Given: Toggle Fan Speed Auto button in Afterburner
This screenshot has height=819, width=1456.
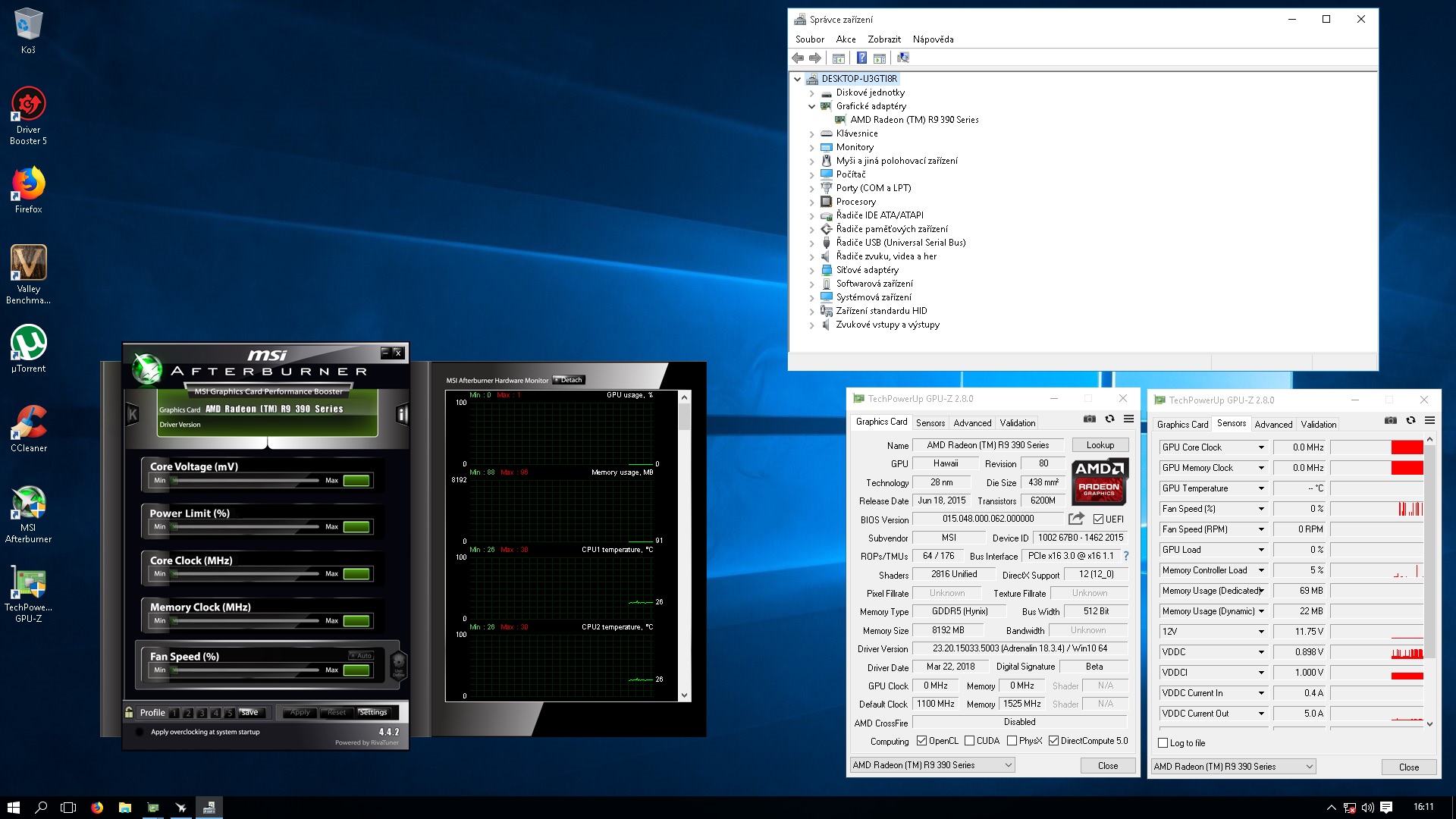Looking at the screenshot, I should point(362,655).
